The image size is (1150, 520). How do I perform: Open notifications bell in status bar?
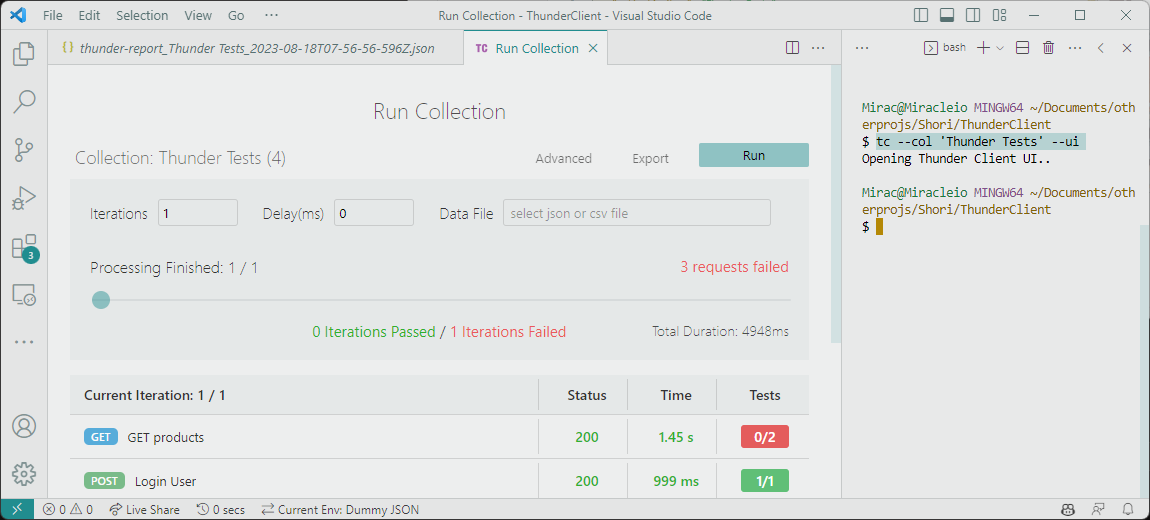point(1128,509)
